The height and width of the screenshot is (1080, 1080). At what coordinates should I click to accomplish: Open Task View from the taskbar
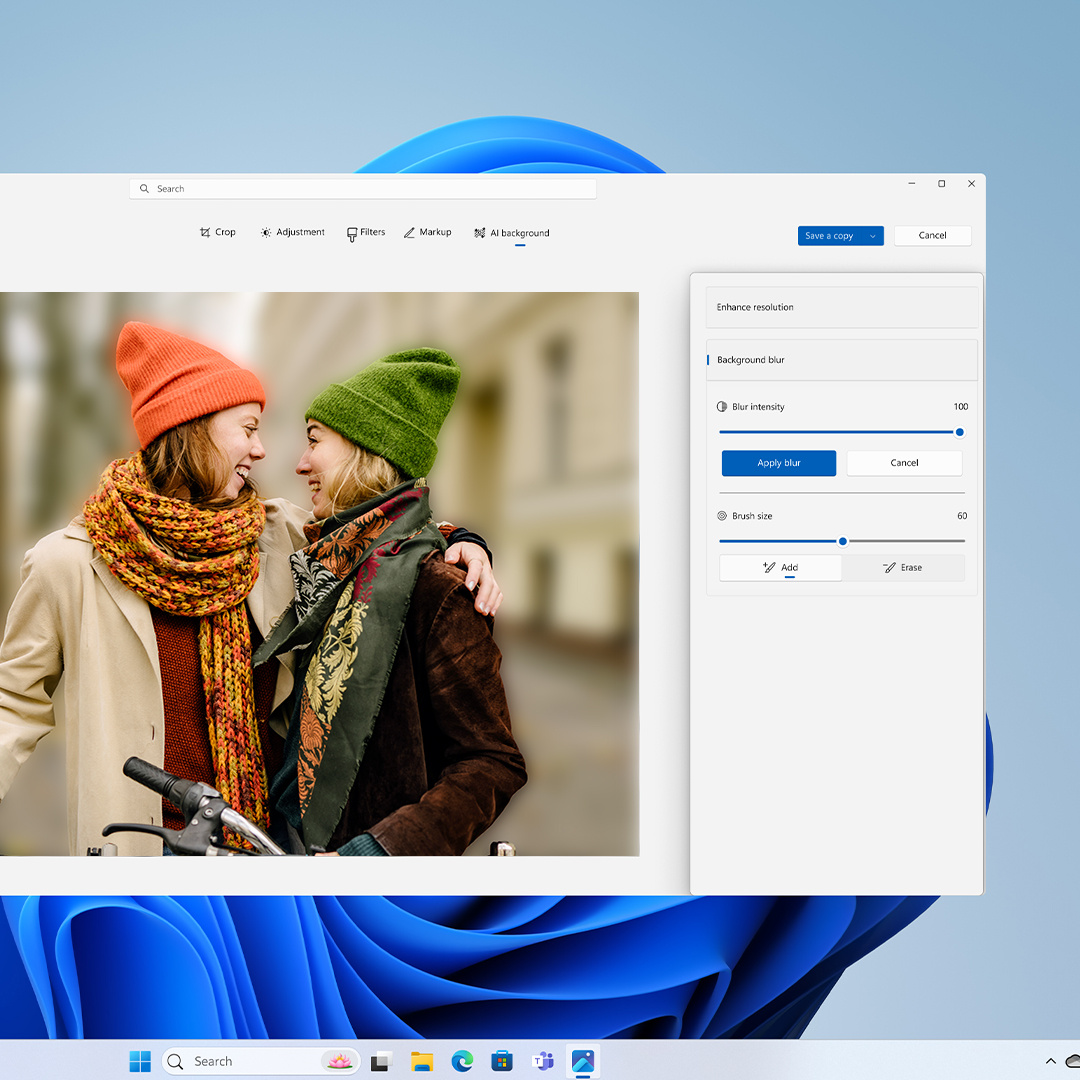pyautogui.click(x=381, y=1061)
